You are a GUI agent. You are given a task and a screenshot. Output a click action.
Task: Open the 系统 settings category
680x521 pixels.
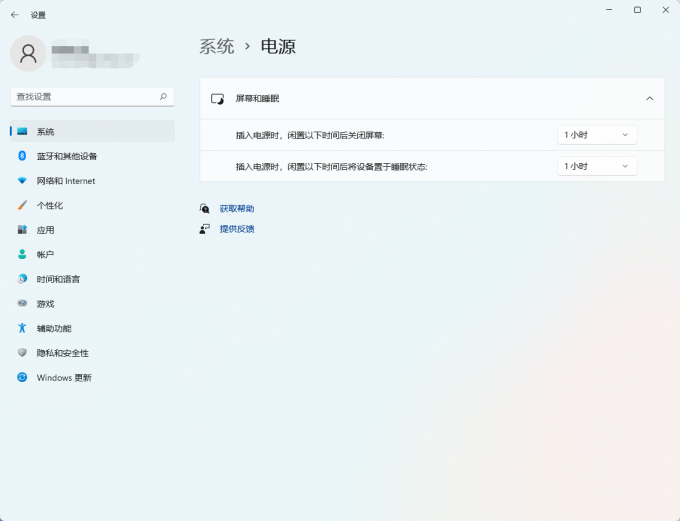(x=92, y=131)
